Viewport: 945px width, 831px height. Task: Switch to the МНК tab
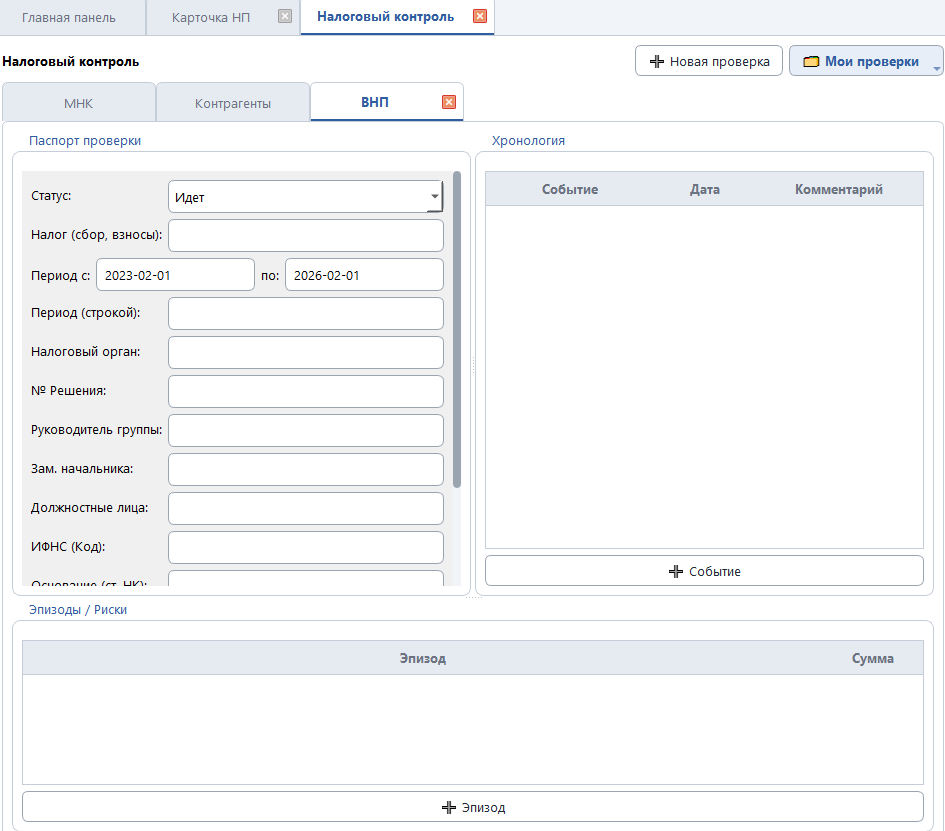click(x=79, y=103)
